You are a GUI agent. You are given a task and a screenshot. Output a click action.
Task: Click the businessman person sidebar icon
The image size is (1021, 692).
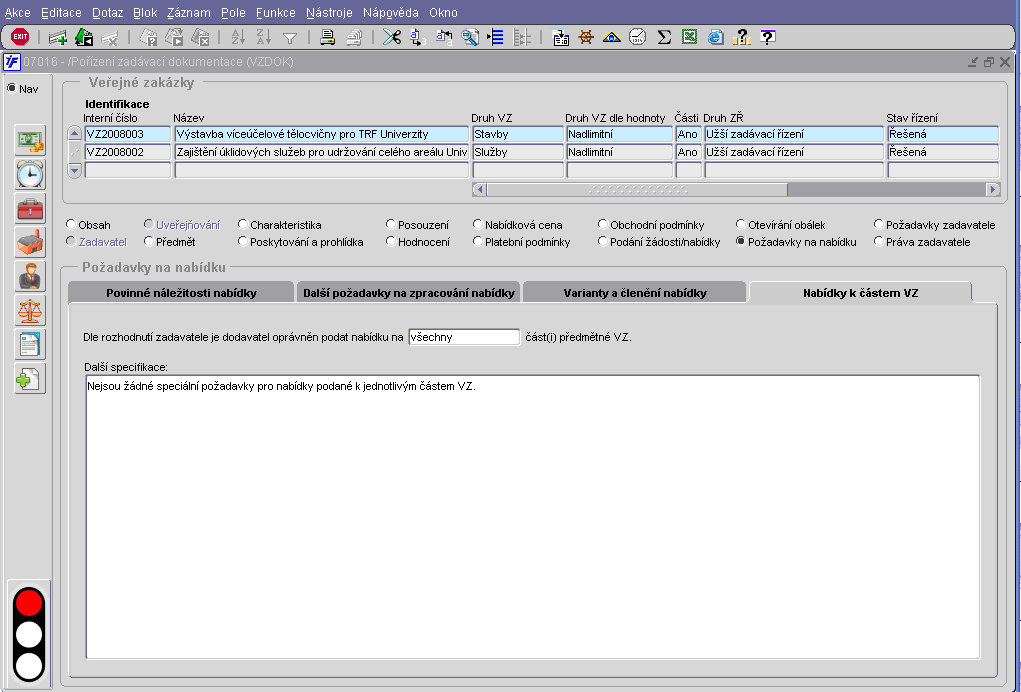click(30, 276)
